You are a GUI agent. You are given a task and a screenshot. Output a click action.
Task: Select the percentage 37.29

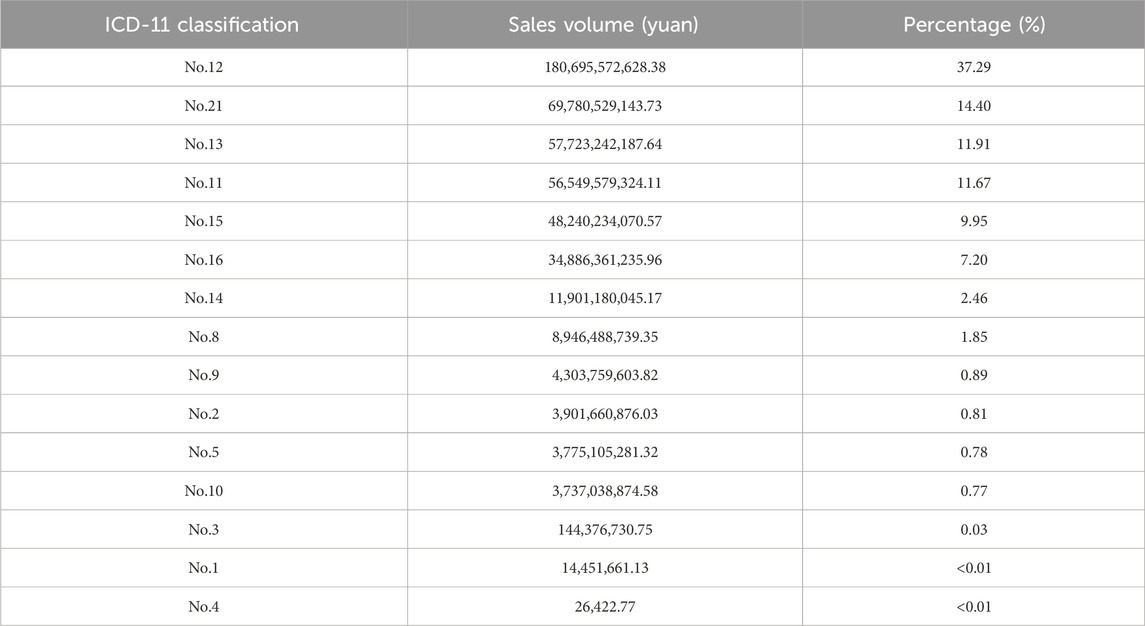point(974,67)
